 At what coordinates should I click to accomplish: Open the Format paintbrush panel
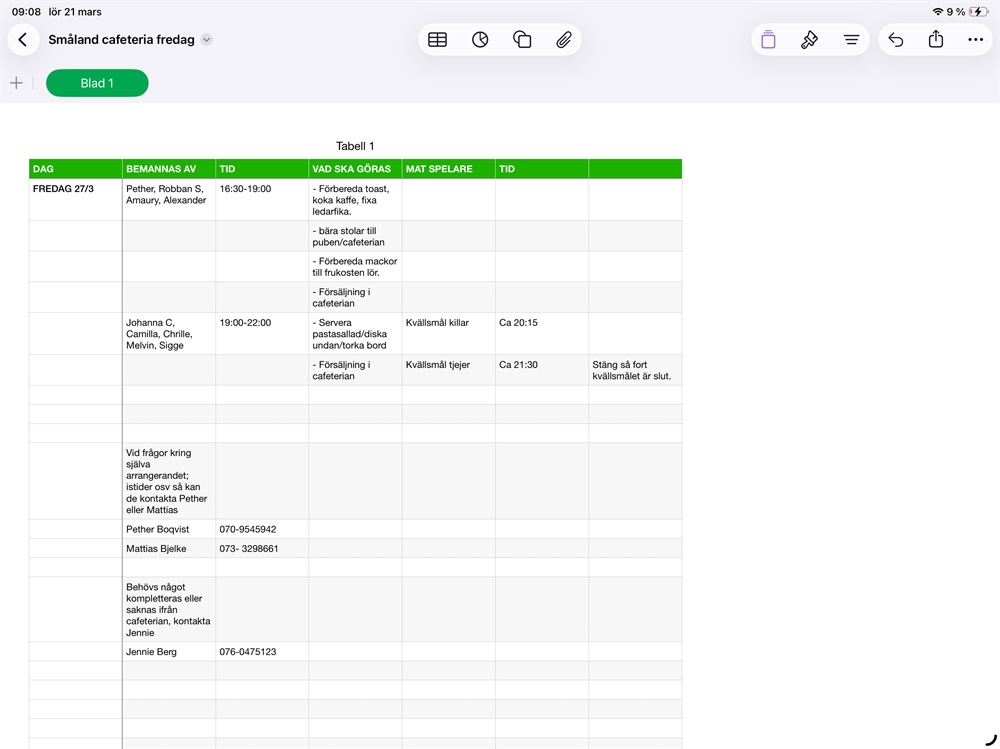tap(810, 40)
